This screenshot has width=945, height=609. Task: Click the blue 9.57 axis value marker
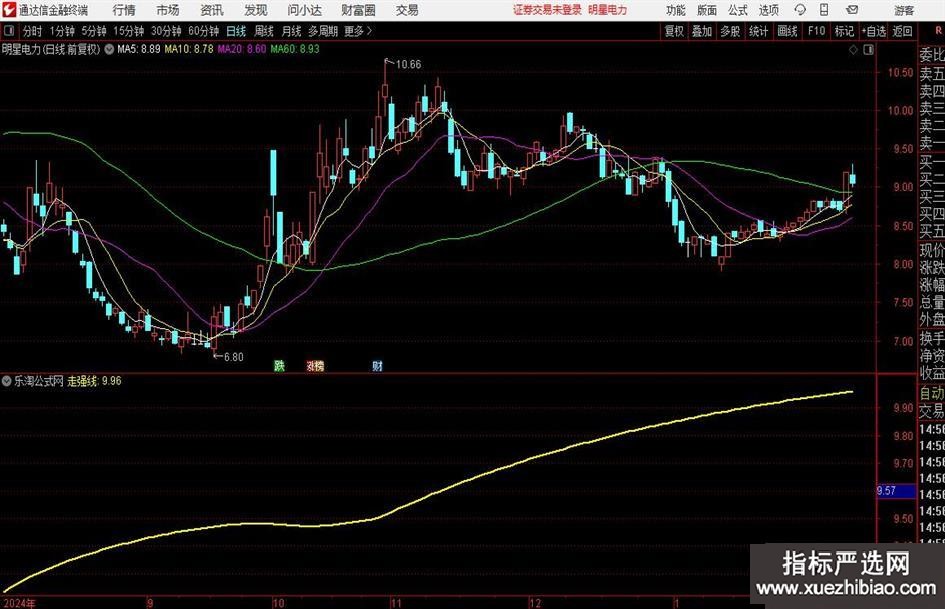pos(896,490)
